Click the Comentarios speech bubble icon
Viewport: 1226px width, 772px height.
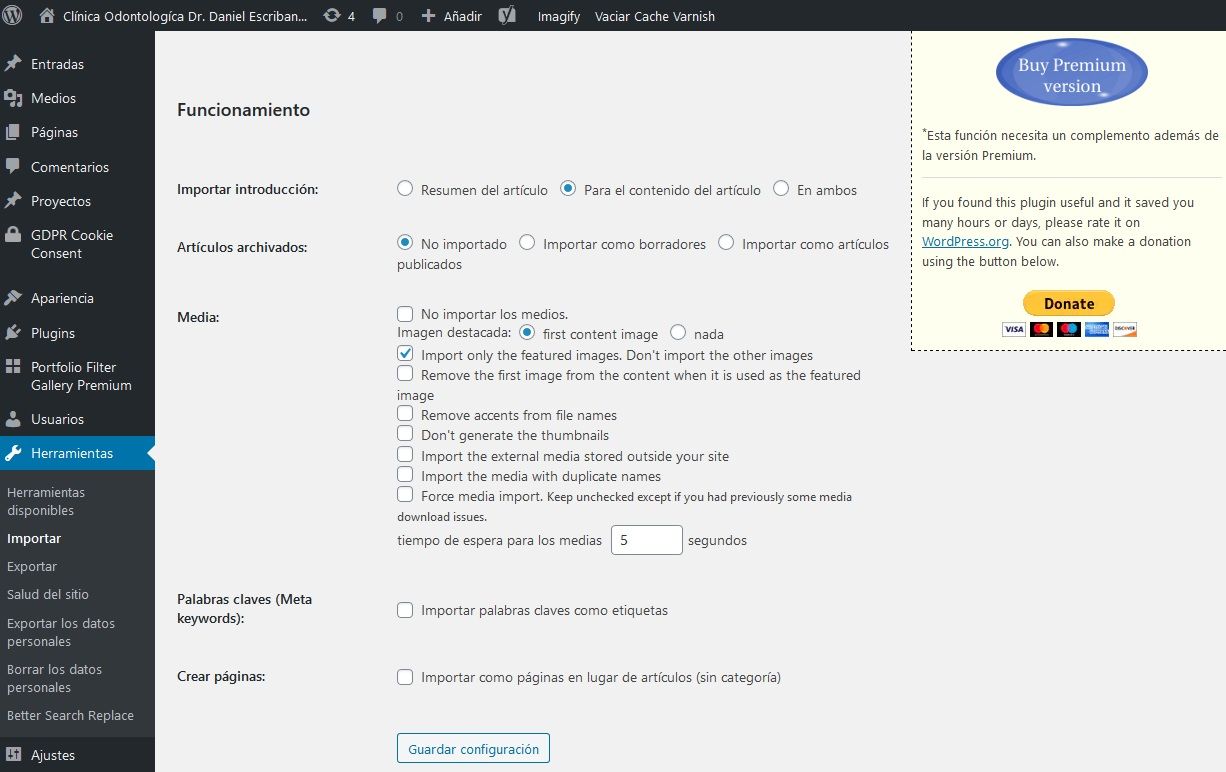coord(13,166)
